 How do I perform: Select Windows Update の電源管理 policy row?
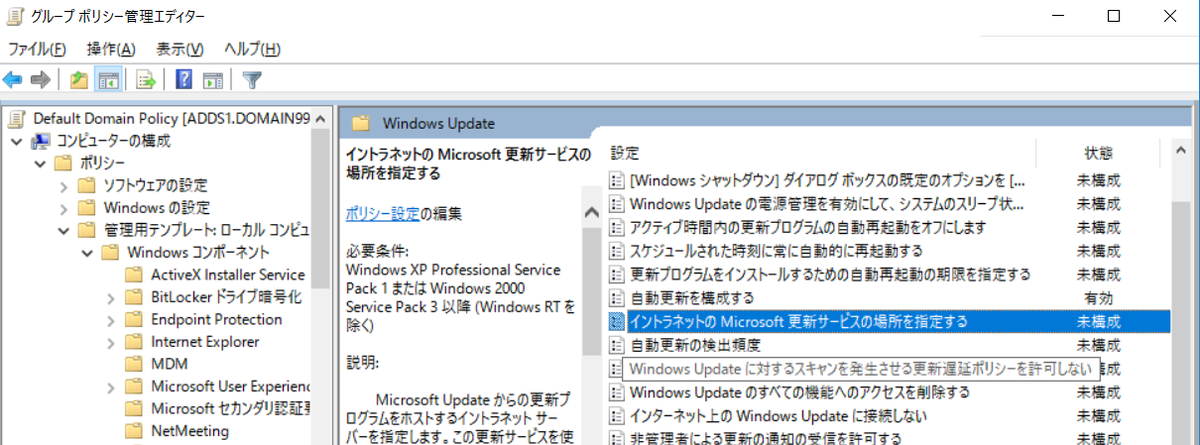click(828, 204)
